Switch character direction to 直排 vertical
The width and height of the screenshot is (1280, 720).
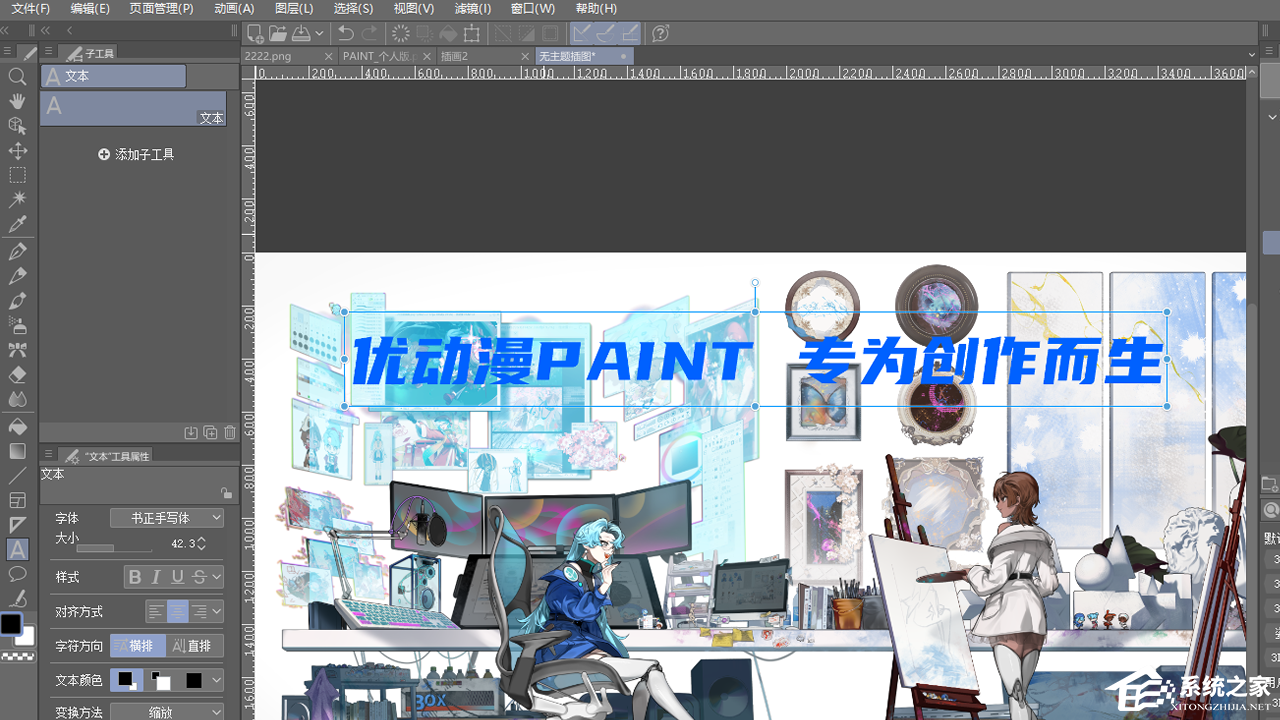tap(193, 645)
